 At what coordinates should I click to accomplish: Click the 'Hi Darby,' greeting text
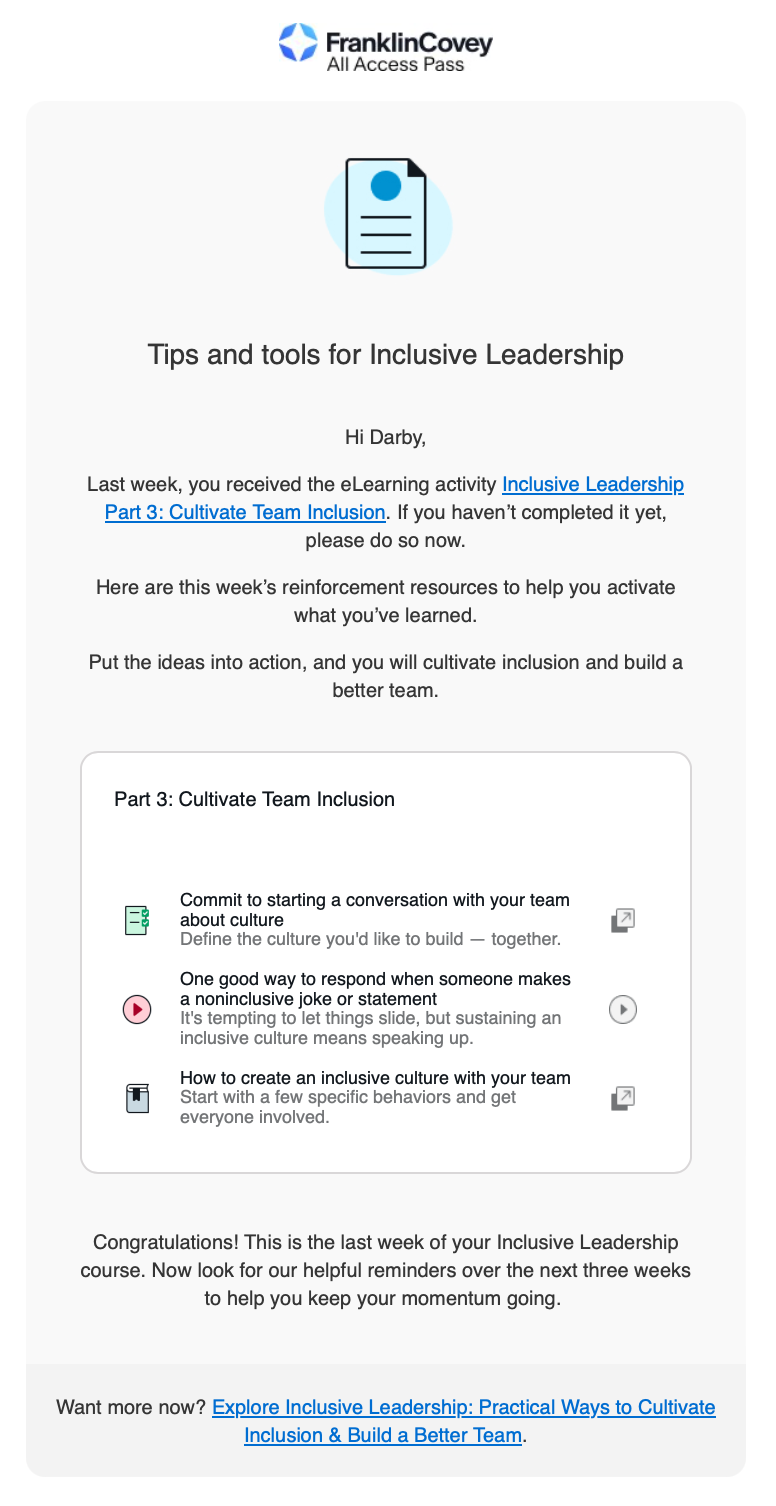[386, 436]
